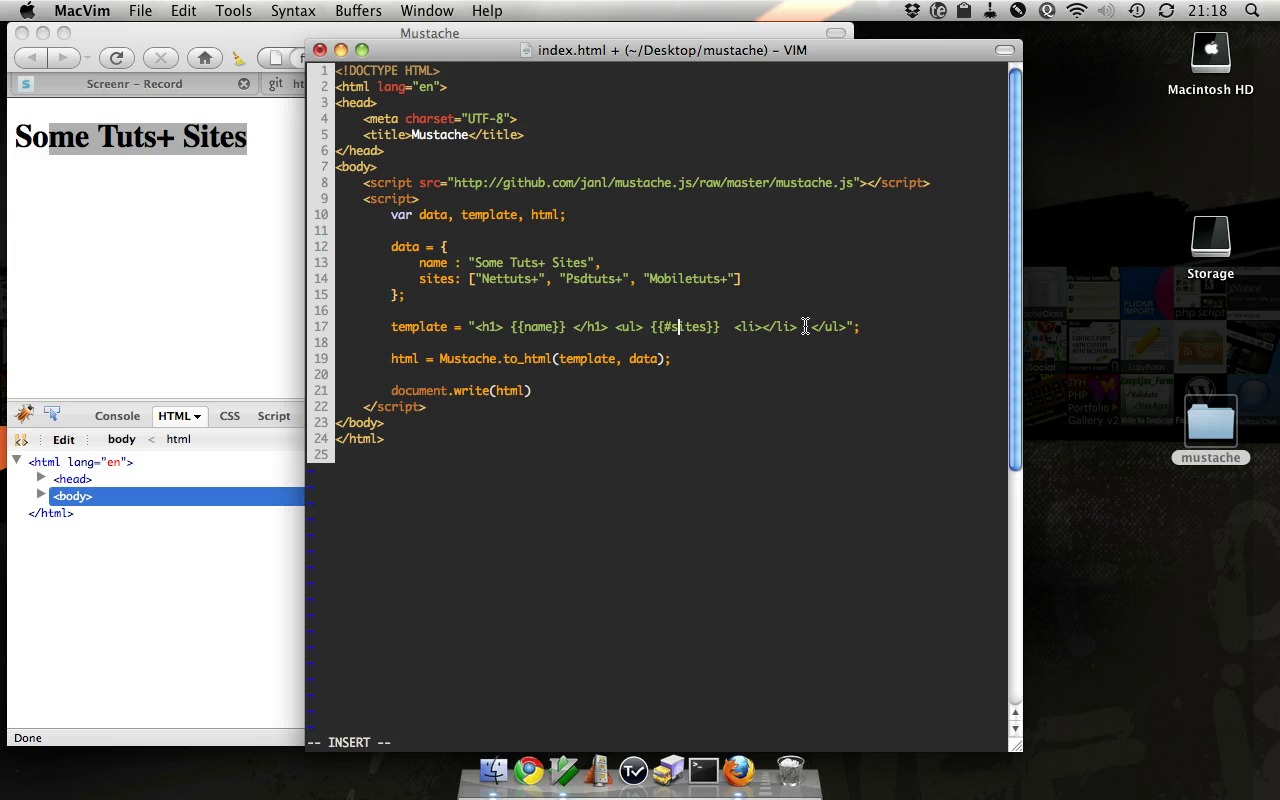Open the Wi-Fi status menu
1280x800 pixels.
point(1076,10)
